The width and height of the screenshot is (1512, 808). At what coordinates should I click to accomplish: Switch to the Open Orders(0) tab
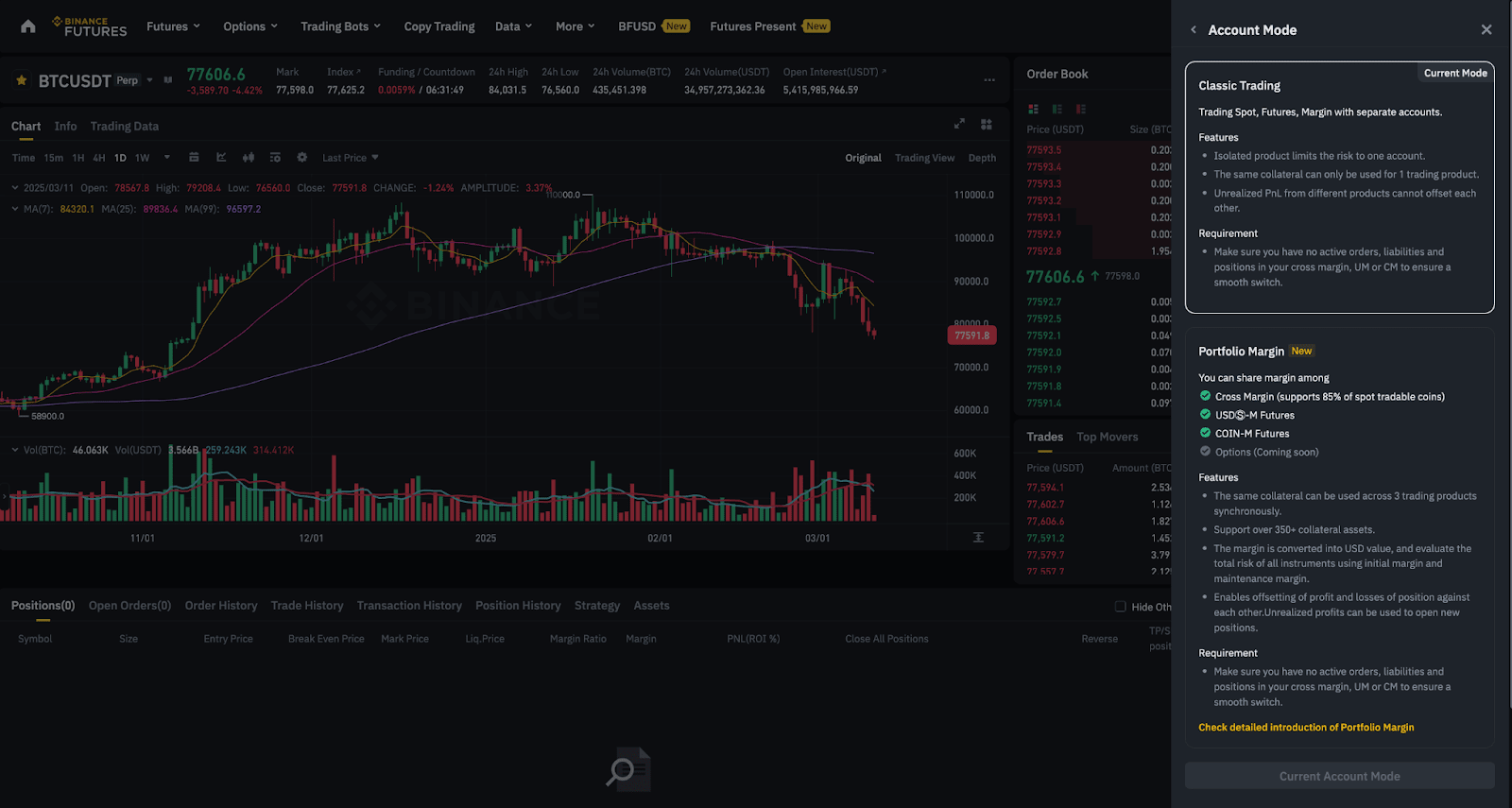pyautogui.click(x=130, y=606)
